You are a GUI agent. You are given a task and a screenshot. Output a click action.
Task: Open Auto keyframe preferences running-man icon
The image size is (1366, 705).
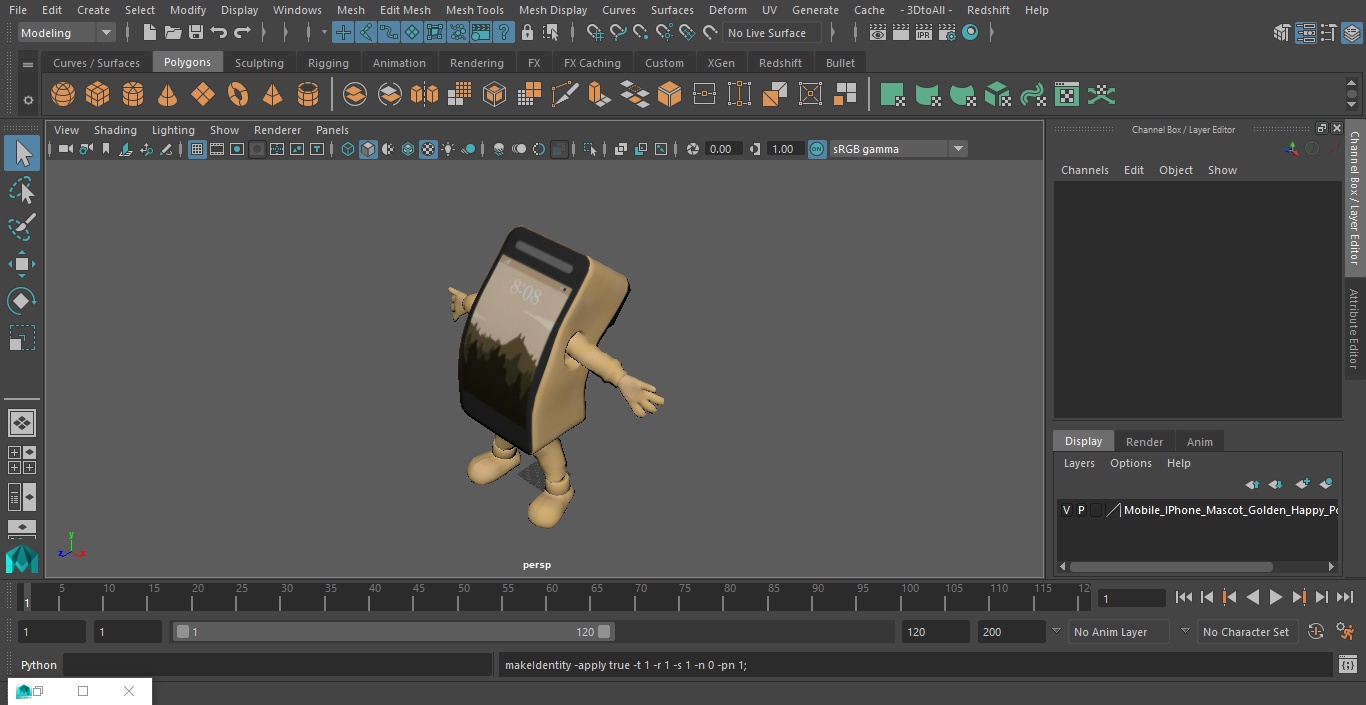click(1346, 632)
